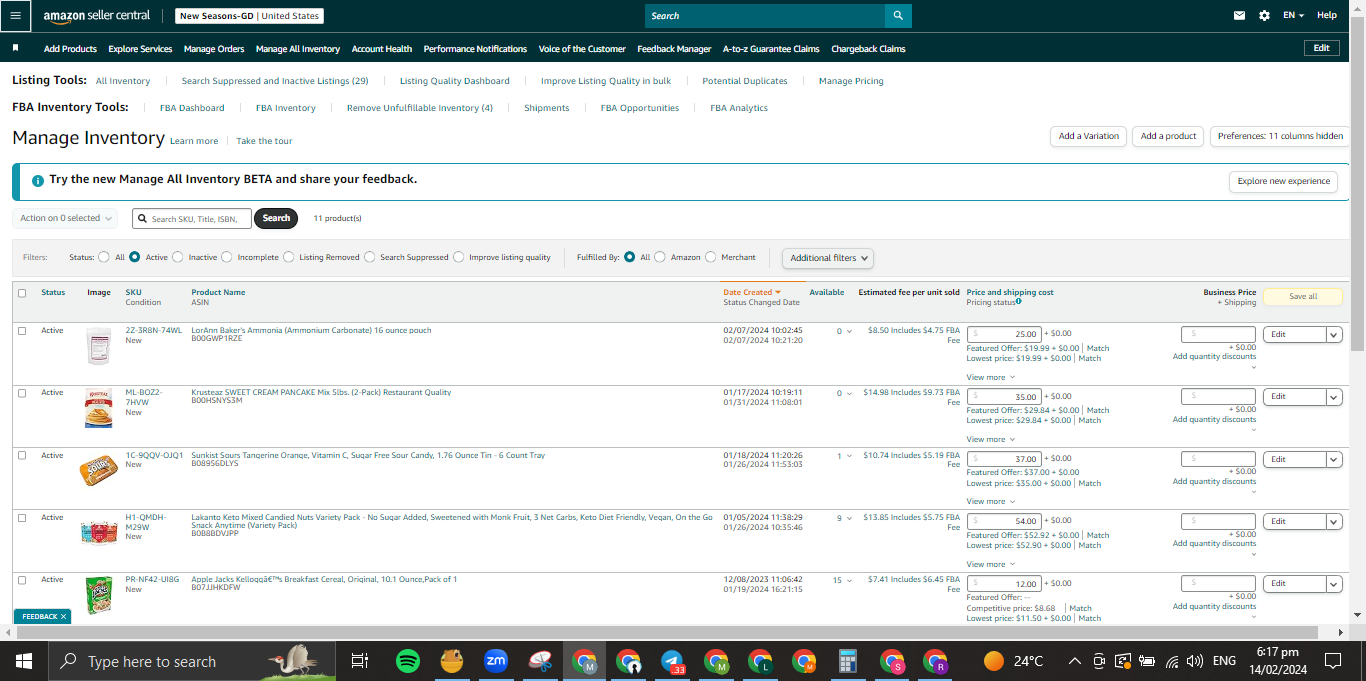Click the SKU, Title, ISBN search field

192,218
